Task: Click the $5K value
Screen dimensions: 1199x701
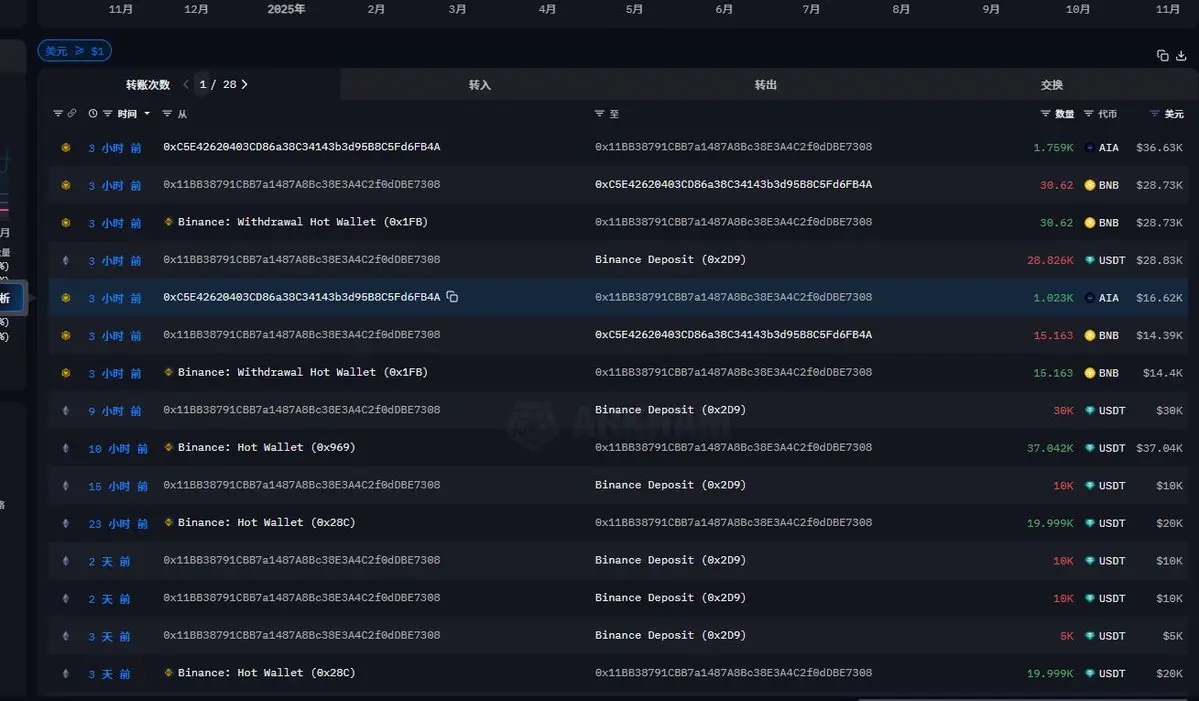Action: click(x=1172, y=636)
